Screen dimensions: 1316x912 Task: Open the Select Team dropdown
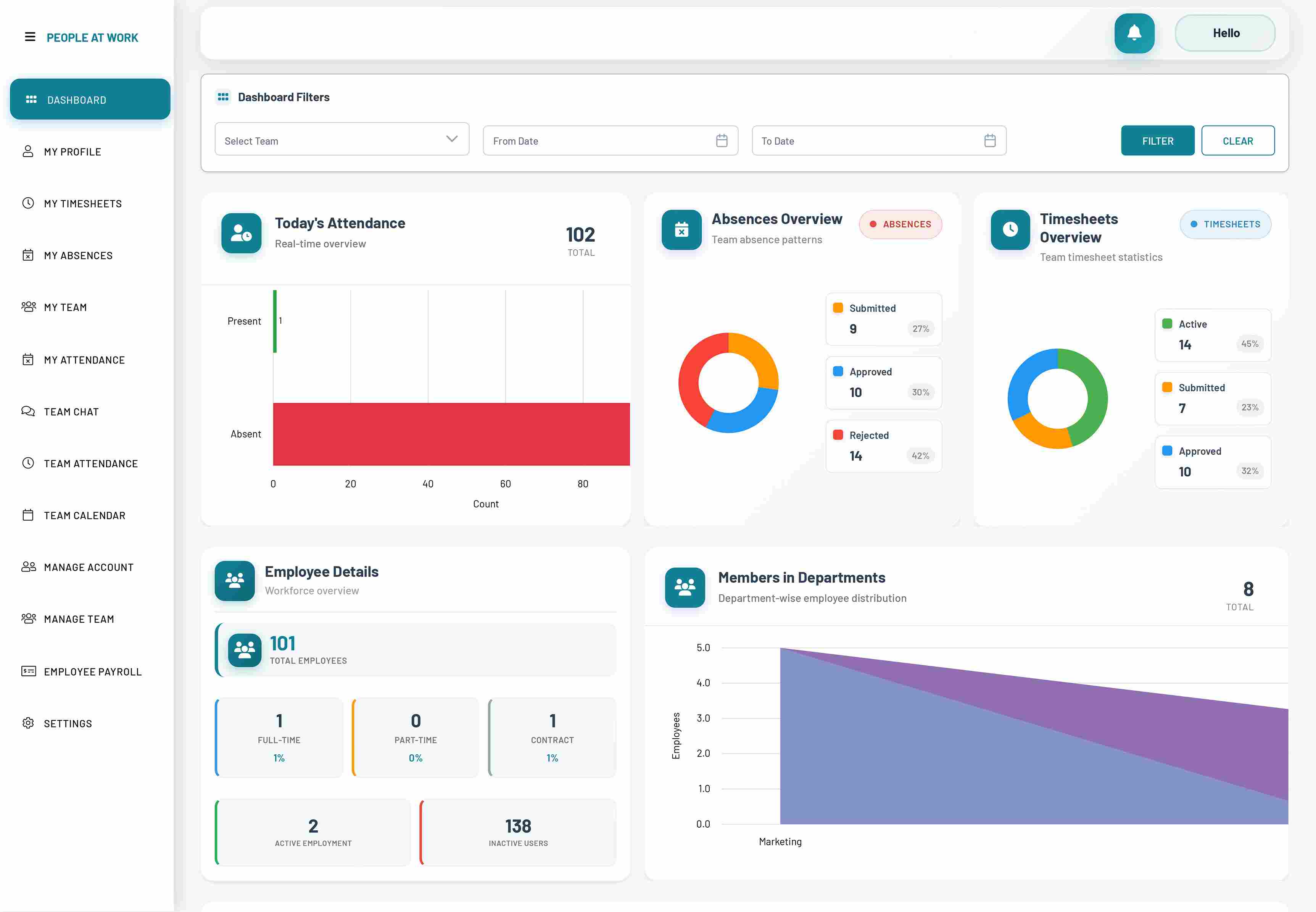(x=341, y=140)
